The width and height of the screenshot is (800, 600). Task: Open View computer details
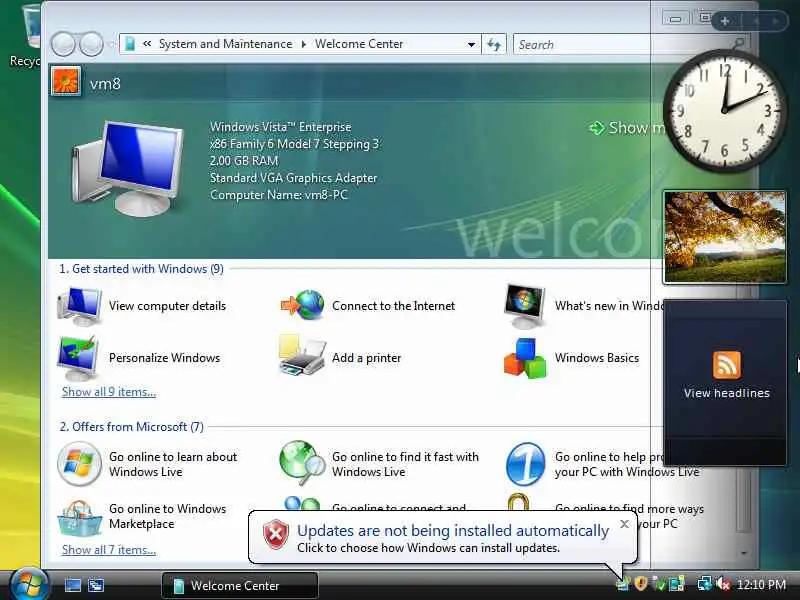tap(142, 306)
